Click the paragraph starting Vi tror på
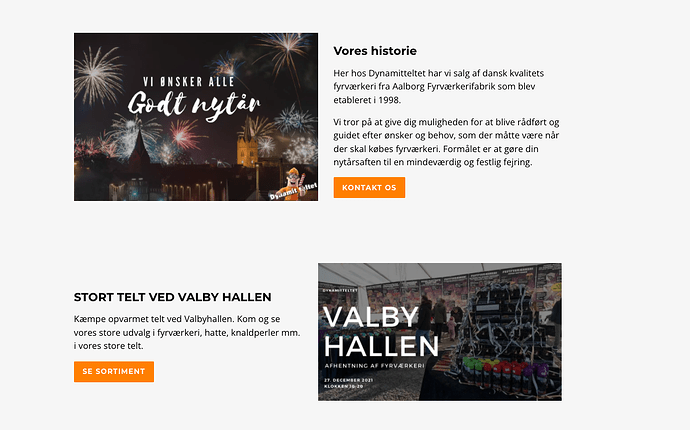 446,142
